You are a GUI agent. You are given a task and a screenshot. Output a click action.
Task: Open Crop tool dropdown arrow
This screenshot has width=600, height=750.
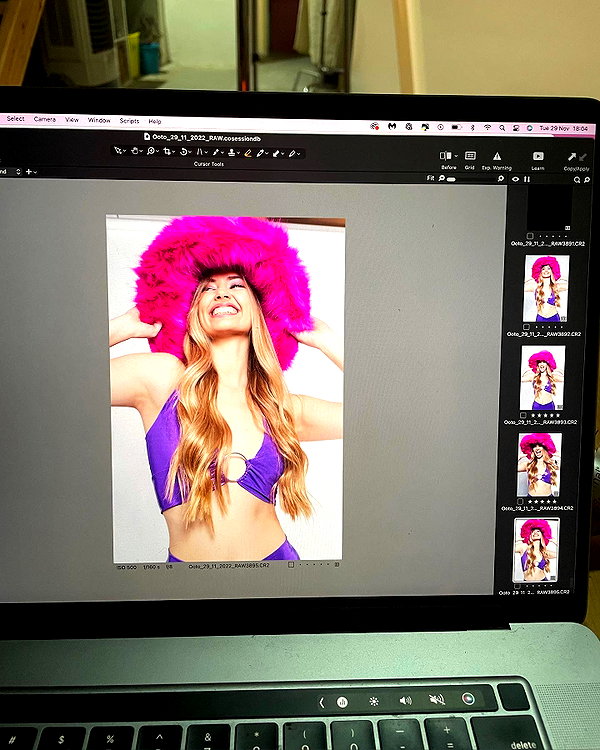(173, 152)
